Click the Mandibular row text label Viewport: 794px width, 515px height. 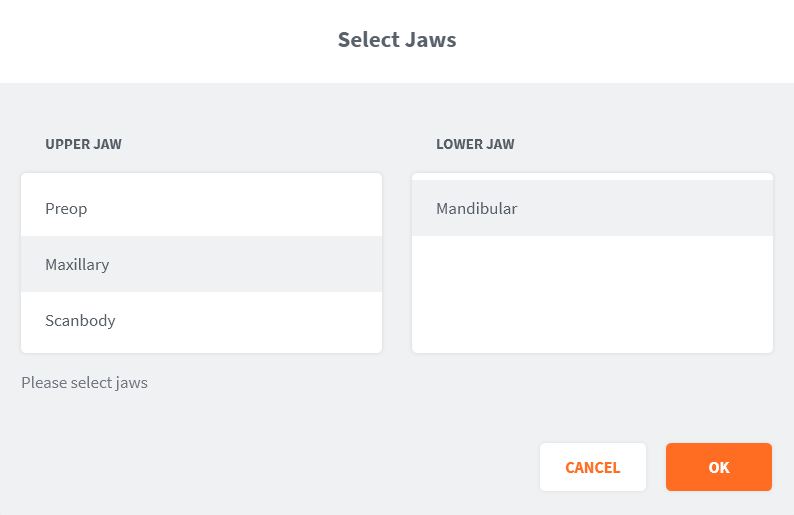tap(476, 209)
